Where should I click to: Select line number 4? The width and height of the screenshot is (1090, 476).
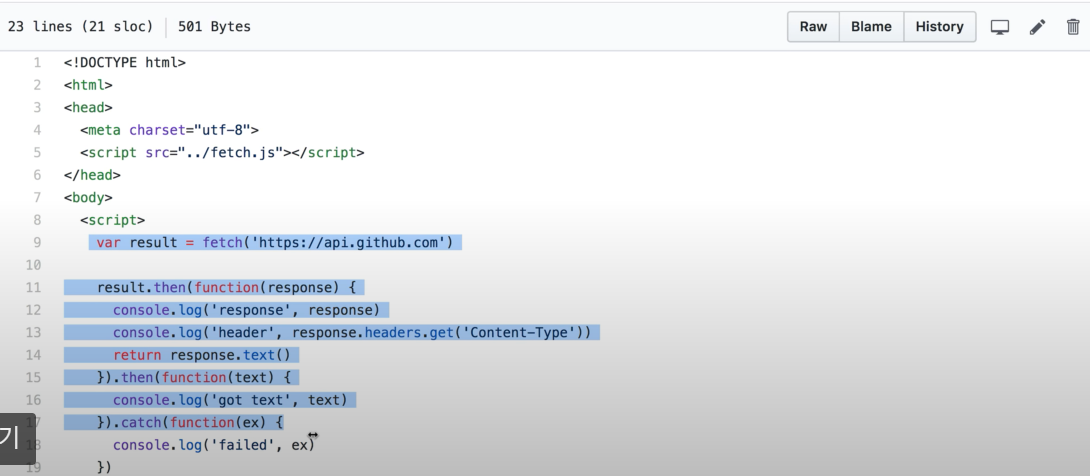point(37,130)
